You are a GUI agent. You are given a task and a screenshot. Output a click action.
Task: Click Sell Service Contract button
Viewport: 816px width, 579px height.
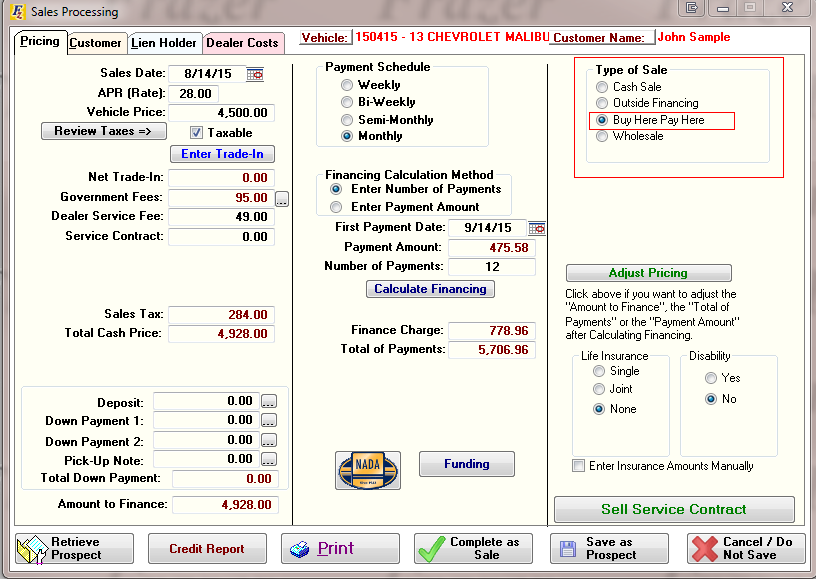pyautogui.click(x=674, y=509)
